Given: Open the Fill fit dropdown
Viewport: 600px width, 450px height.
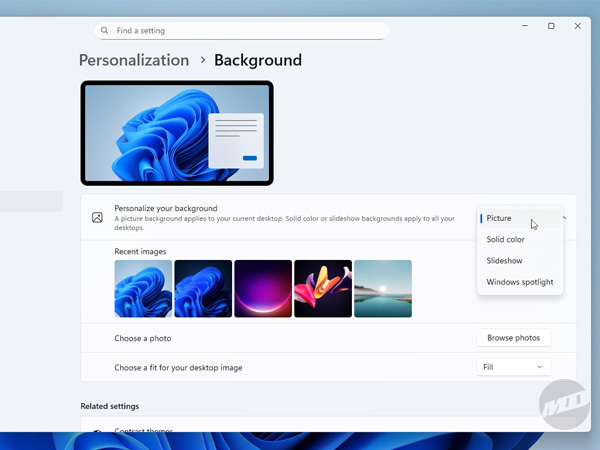Looking at the screenshot, I should tap(513, 367).
